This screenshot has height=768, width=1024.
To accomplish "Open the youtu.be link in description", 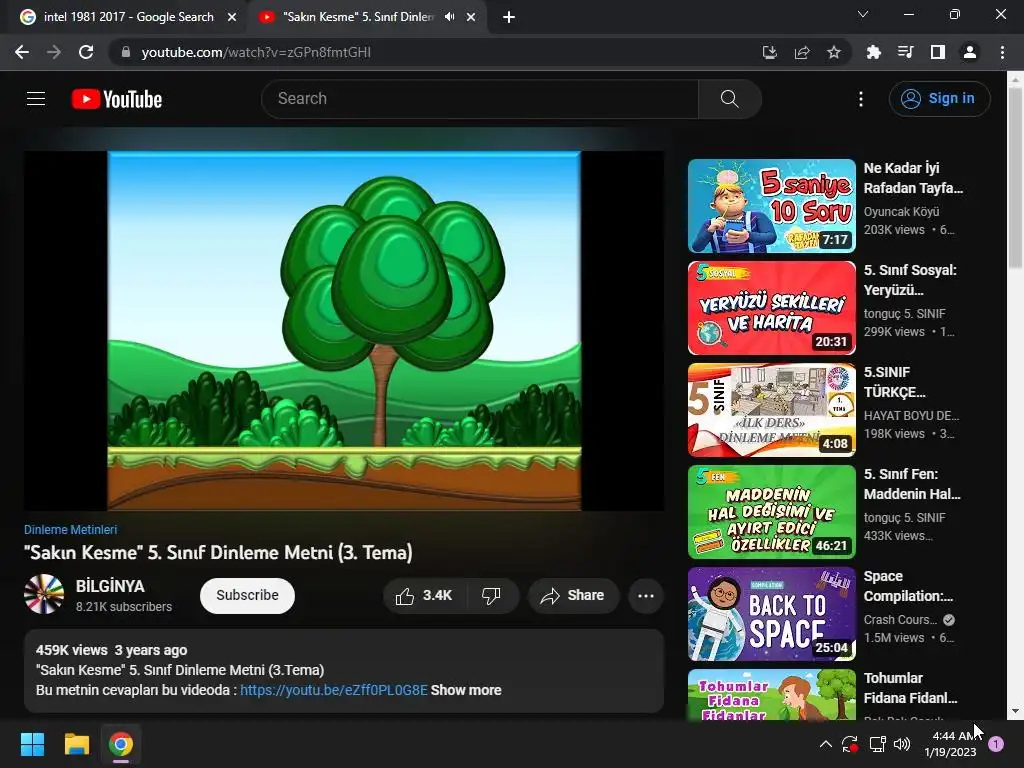I will 334,690.
